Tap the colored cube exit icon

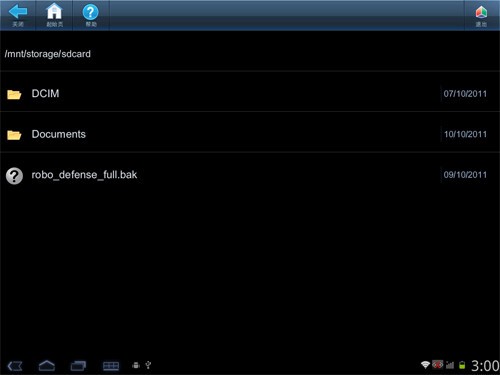click(x=481, y=12)
